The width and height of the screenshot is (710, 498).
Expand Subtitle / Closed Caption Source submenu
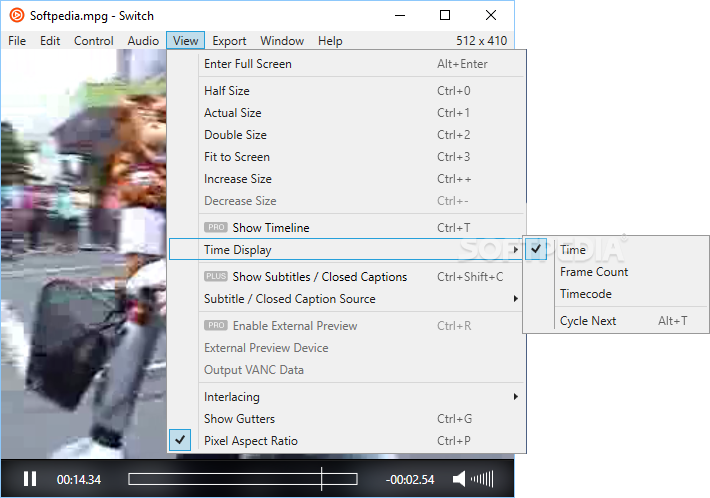pos(516,299)
